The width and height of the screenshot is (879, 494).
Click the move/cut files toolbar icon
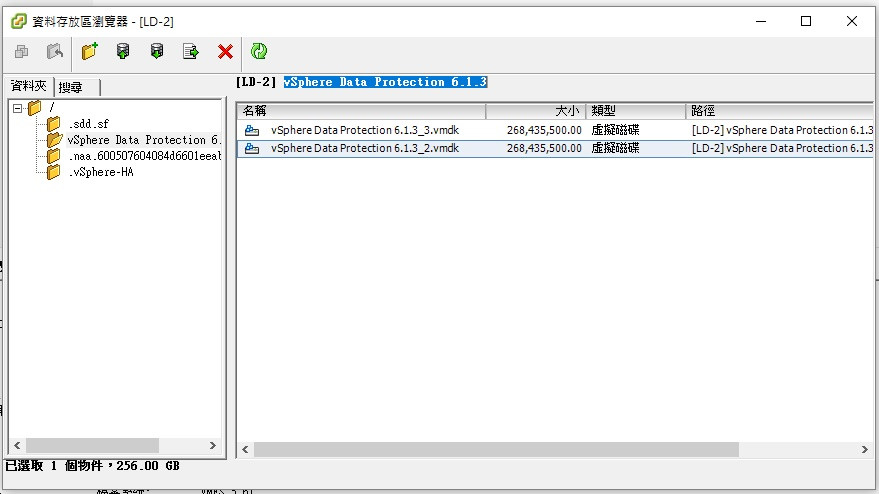pos(55,52)
